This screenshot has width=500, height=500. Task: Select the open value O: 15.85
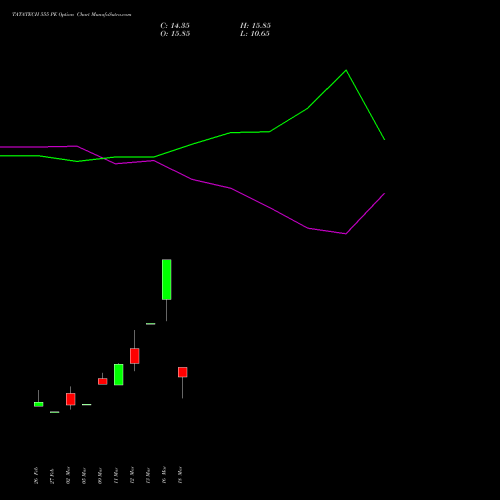(175, 34)
